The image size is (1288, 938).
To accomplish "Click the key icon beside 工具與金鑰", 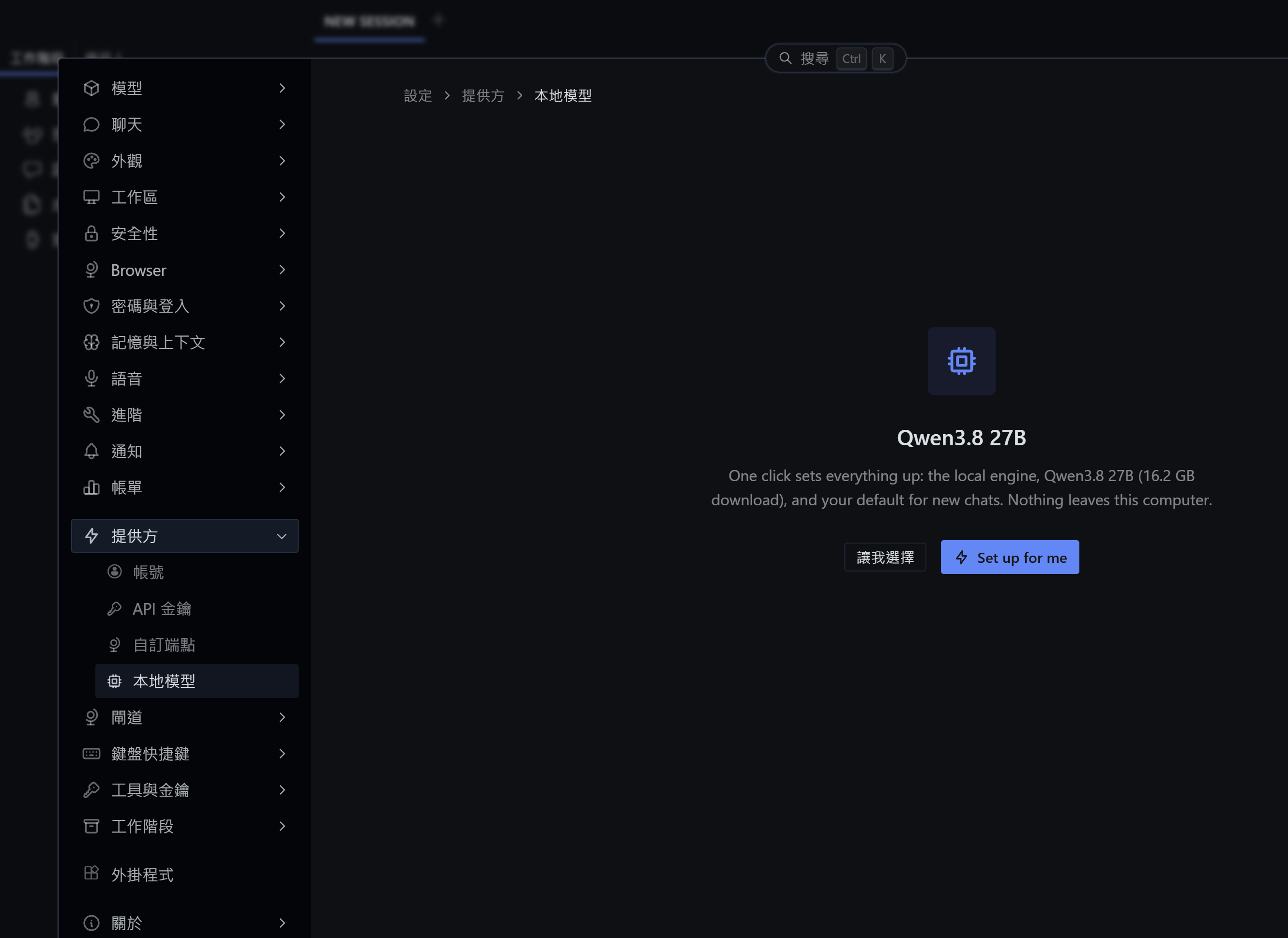I will [91, 790].
